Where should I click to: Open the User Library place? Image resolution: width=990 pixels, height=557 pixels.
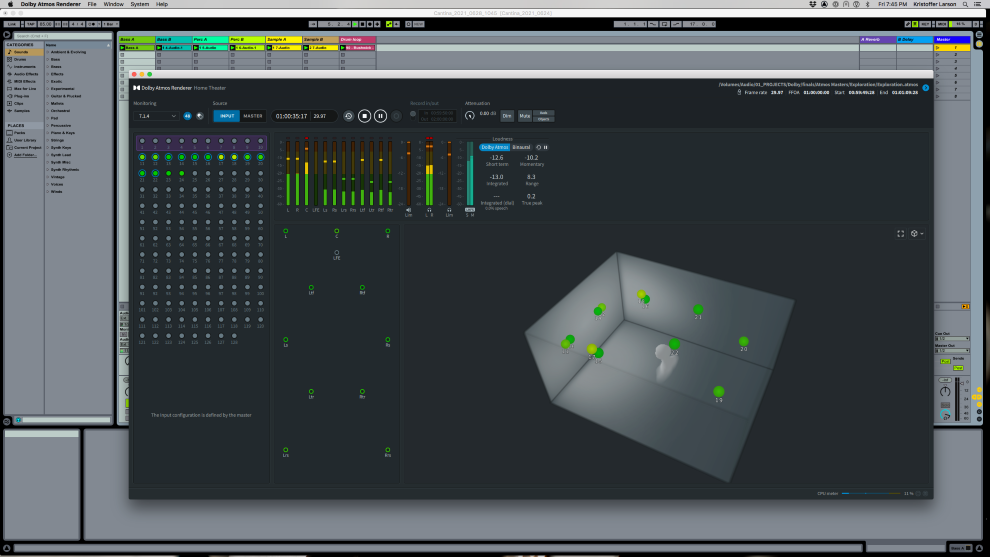click(x=24, y=140)
